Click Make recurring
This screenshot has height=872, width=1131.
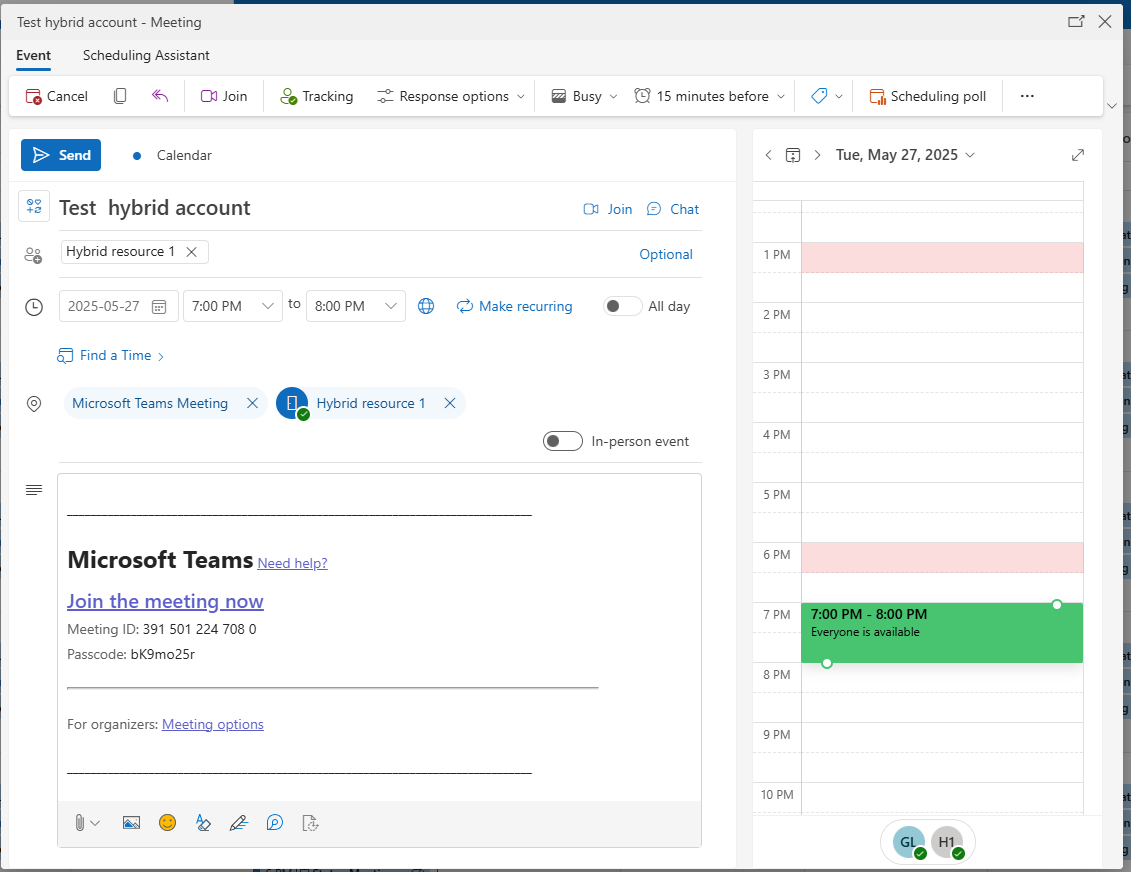click(x=514, y=307)
